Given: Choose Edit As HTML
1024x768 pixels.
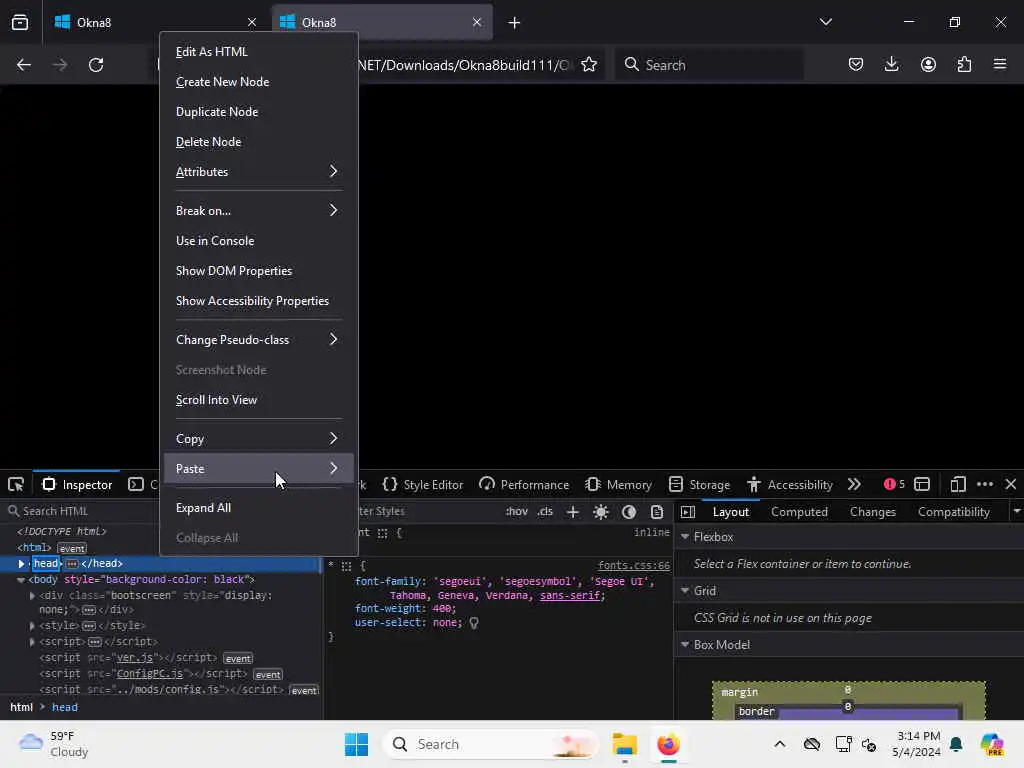Looking at the screenshot, I should [x=259, y=52].
